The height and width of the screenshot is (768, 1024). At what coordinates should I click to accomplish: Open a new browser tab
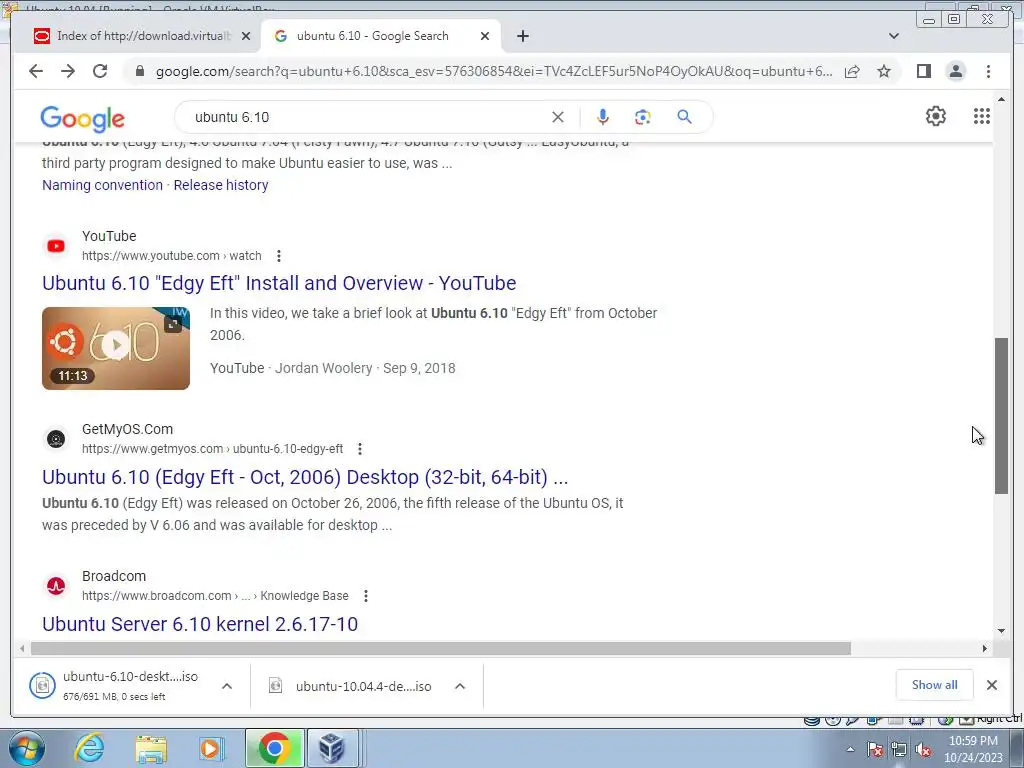pos(522,36)
